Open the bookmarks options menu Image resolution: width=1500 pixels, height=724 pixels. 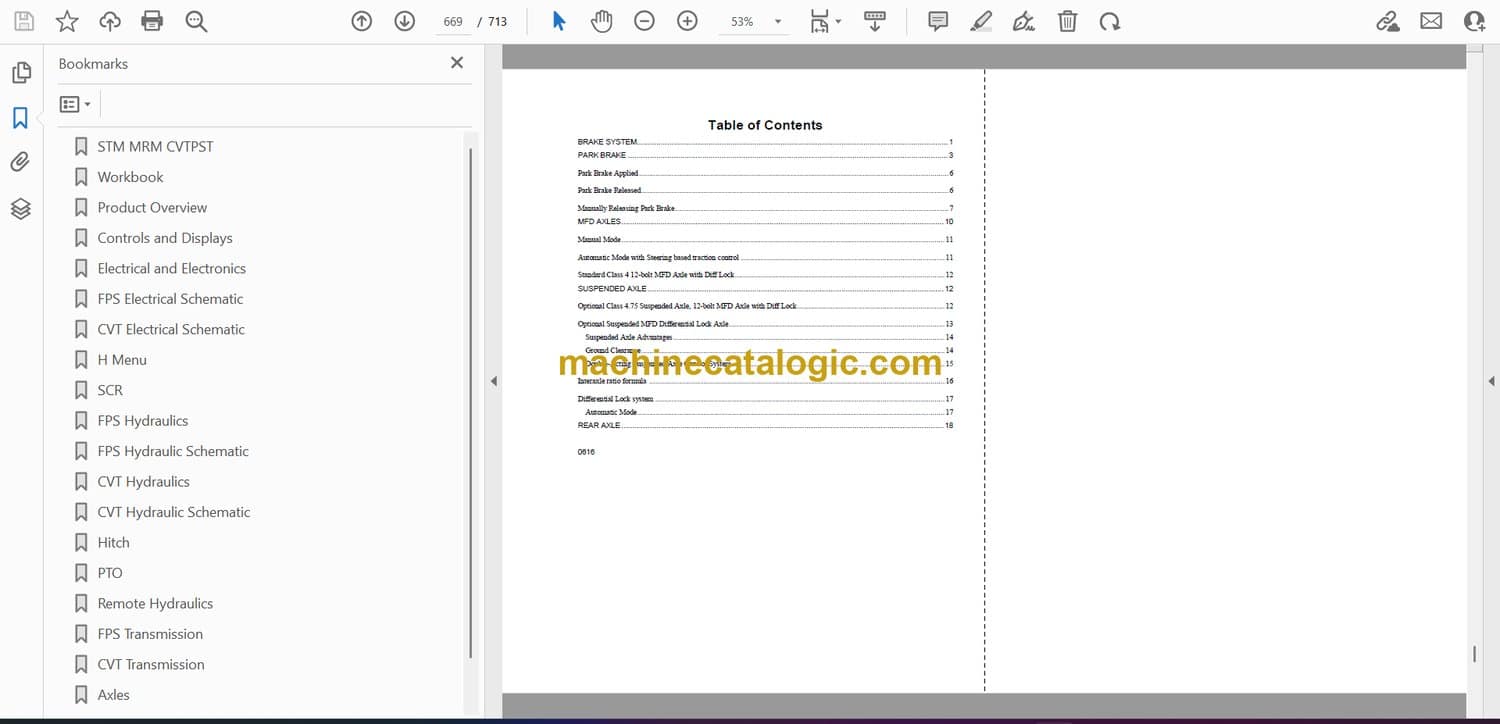[75, 104]
